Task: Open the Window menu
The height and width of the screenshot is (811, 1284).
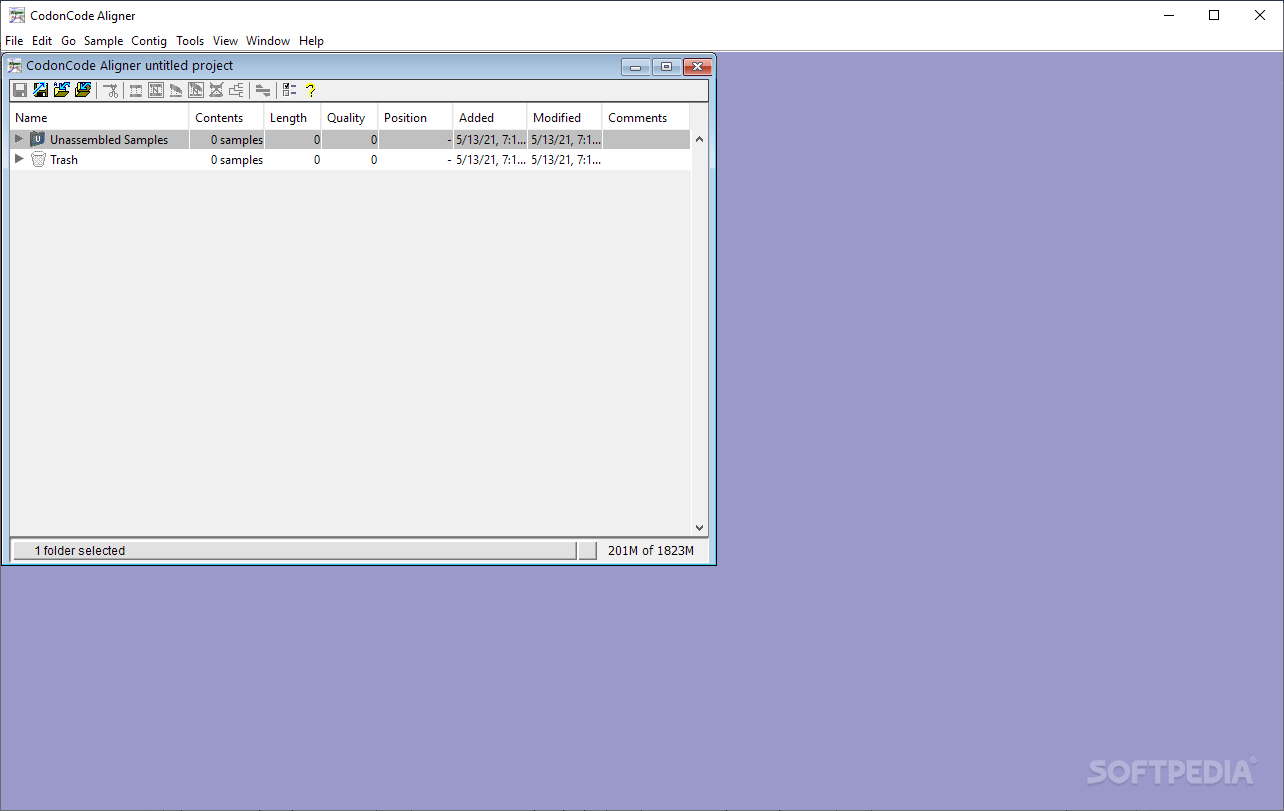Action: pyautogui.click(x=268, y=41)
